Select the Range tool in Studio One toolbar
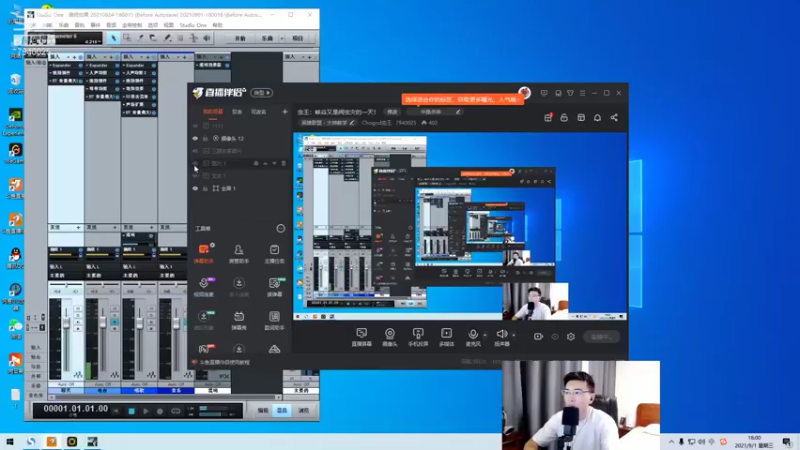This screenshot has width=800, height=450. point(127,38)
